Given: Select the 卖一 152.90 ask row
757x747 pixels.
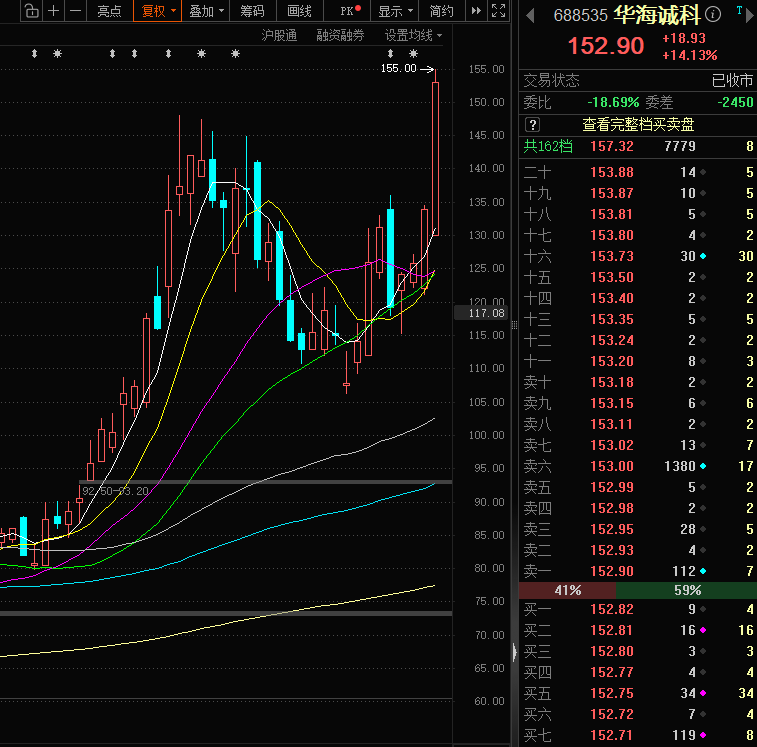Looking at the screenshot, I should click(x=638, y=571).
